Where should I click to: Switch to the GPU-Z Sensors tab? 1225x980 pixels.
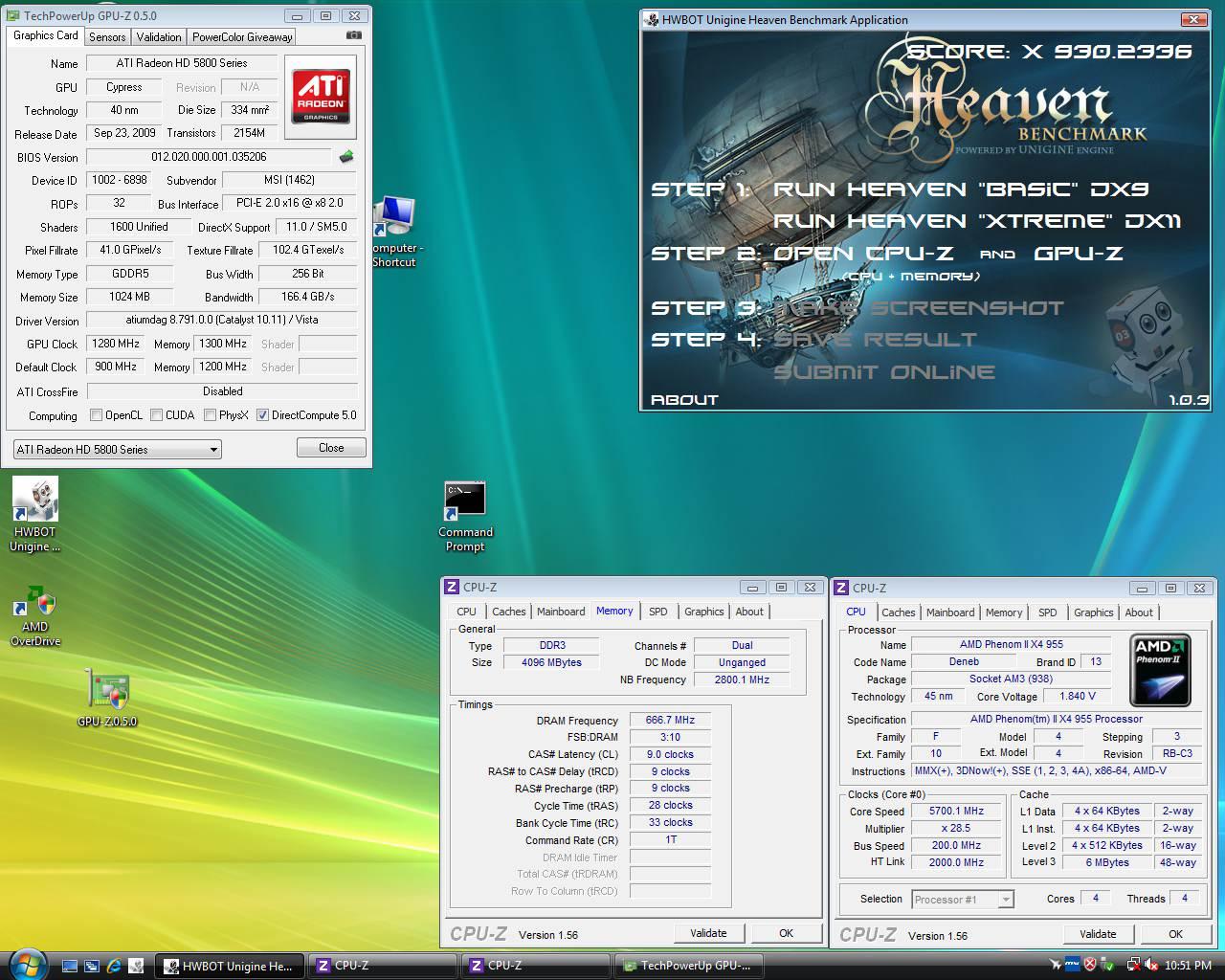(107, 36)
